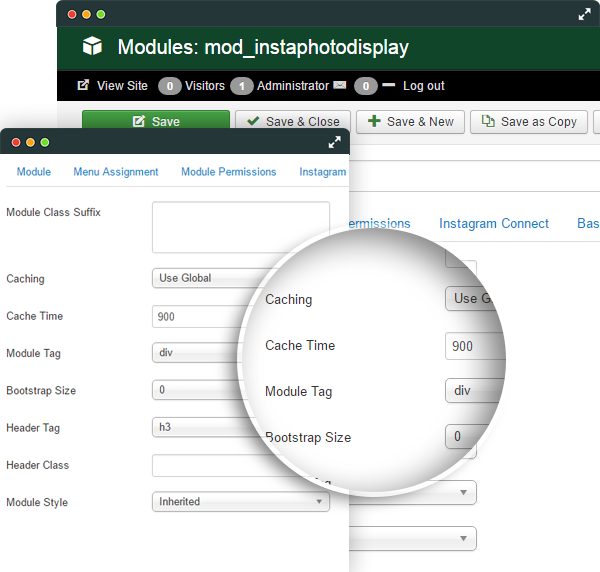The width and height of the screenshot is (600, 572).
Task: Open the lowest back-window dropdown arrow
Action: (463, 538)
